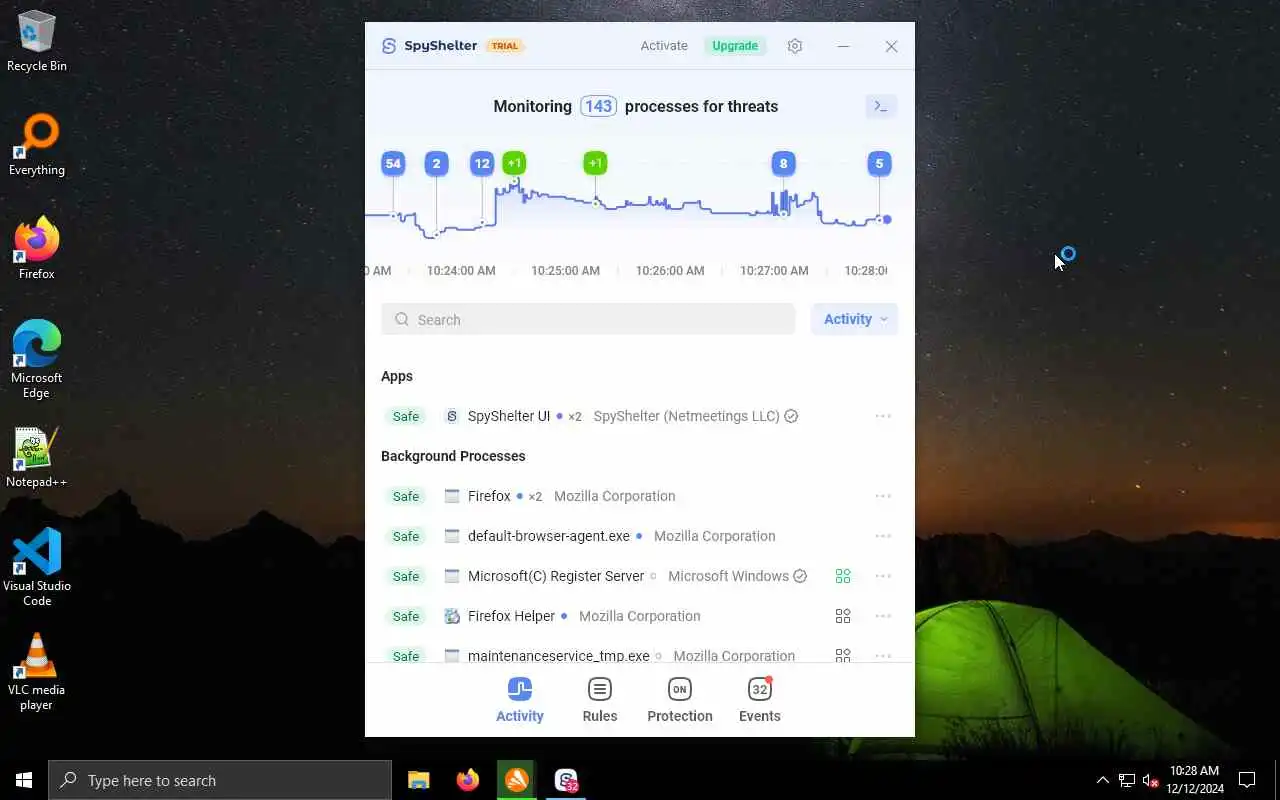
Task: Open File Explorer from the taskbar
Action: pyautogui.click(x=419, y=780)
